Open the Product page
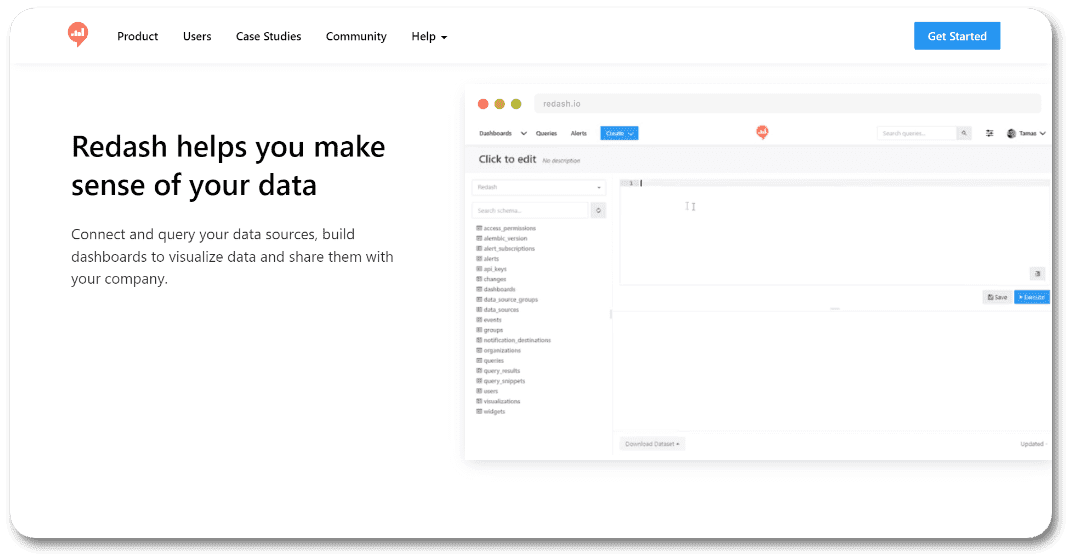The image size is (1072, 560). (137, 36)
